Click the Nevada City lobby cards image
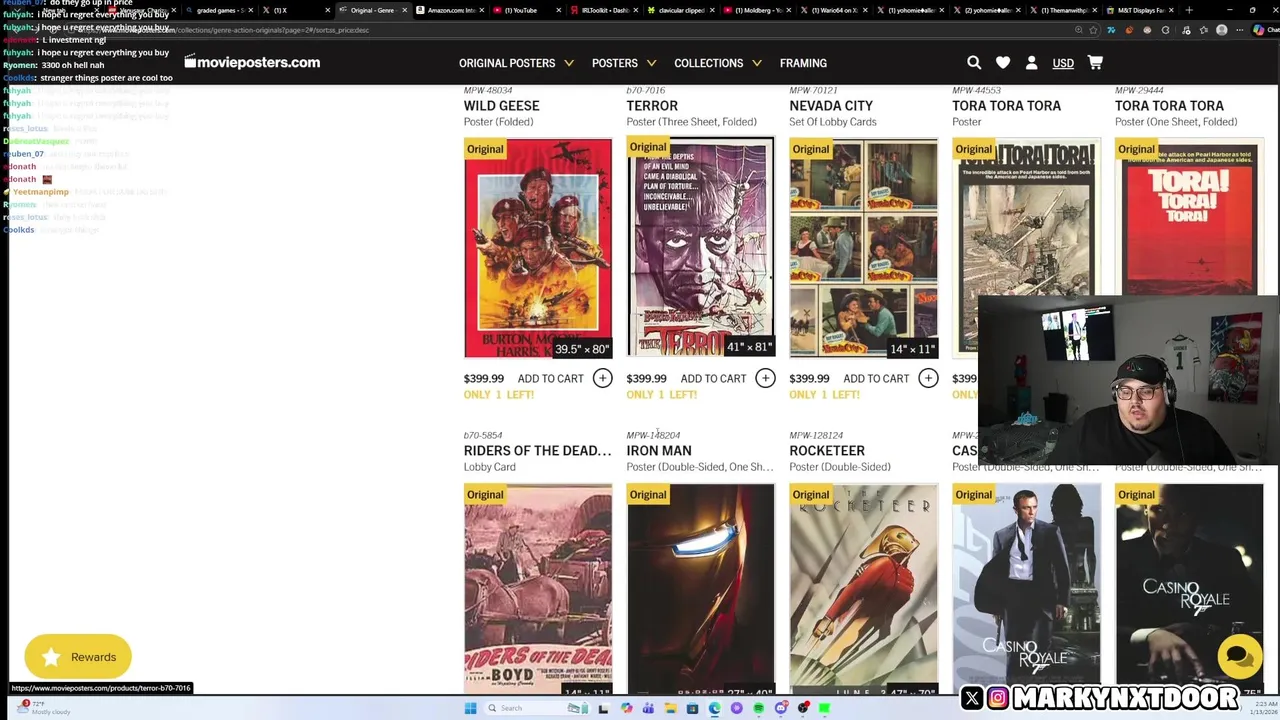 click(x=864, y=248)
